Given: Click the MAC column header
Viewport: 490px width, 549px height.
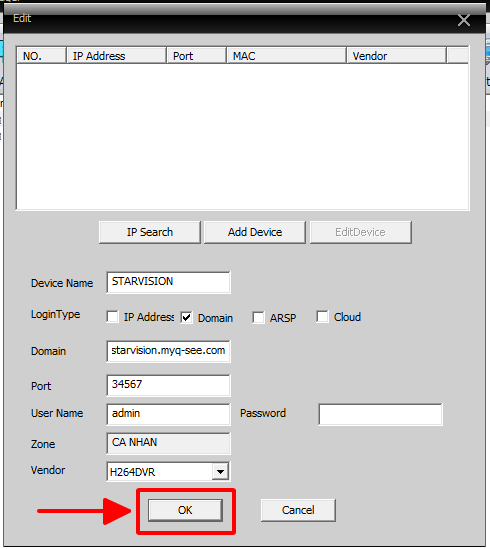Looking at the screenshot, I should coord(287,56).
